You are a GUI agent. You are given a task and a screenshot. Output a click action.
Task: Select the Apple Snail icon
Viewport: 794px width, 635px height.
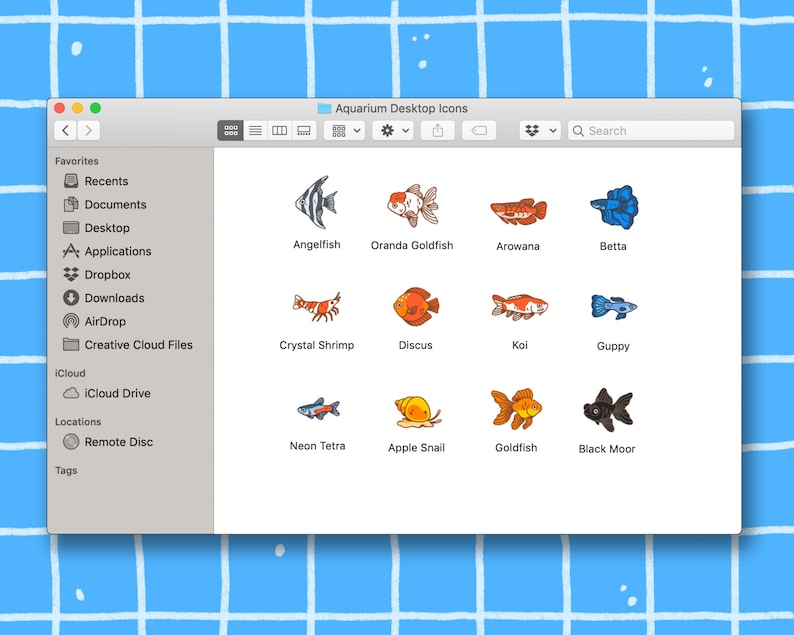[418, 412]
